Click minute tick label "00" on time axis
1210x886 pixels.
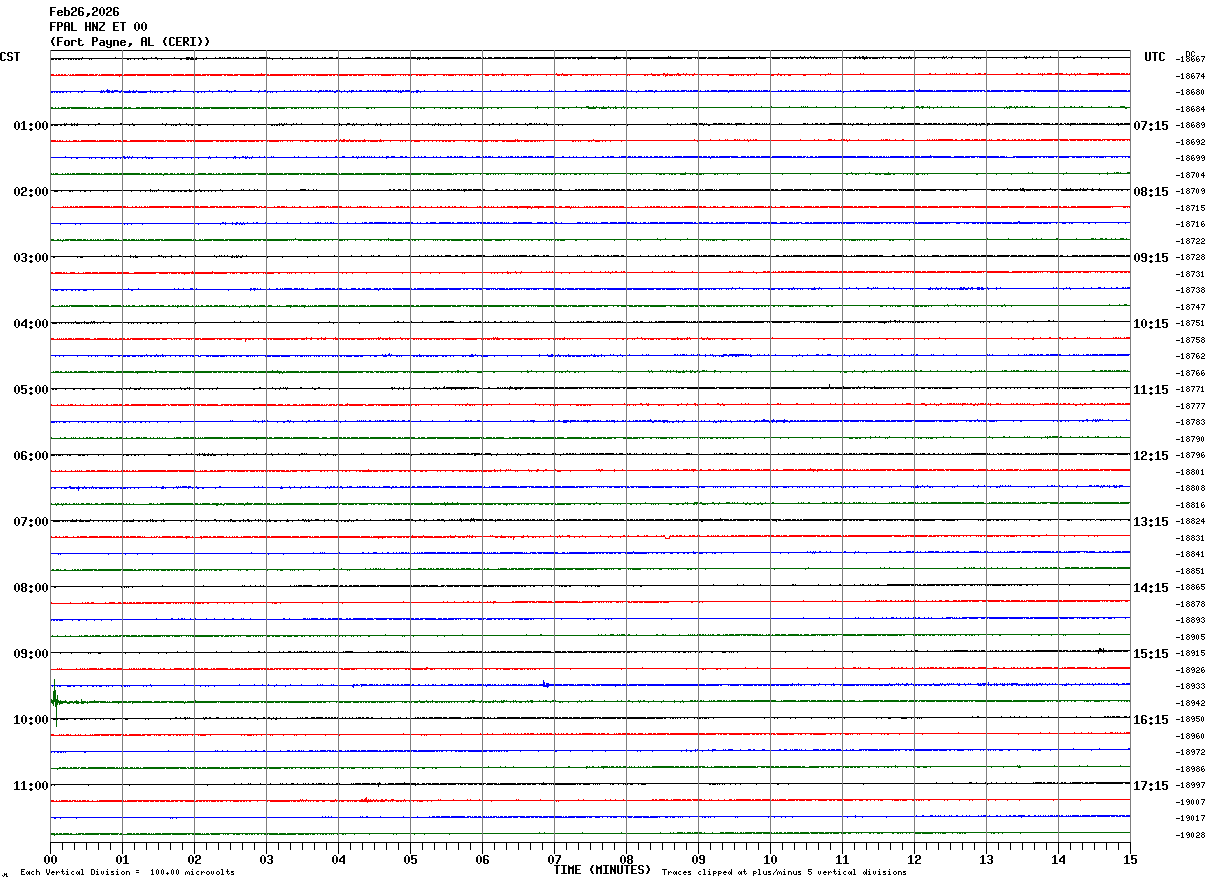(50, 859)
